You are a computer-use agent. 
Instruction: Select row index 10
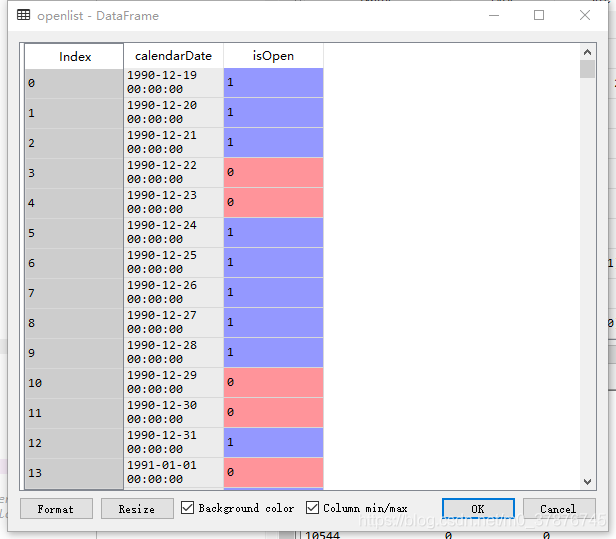click(74, 383)
